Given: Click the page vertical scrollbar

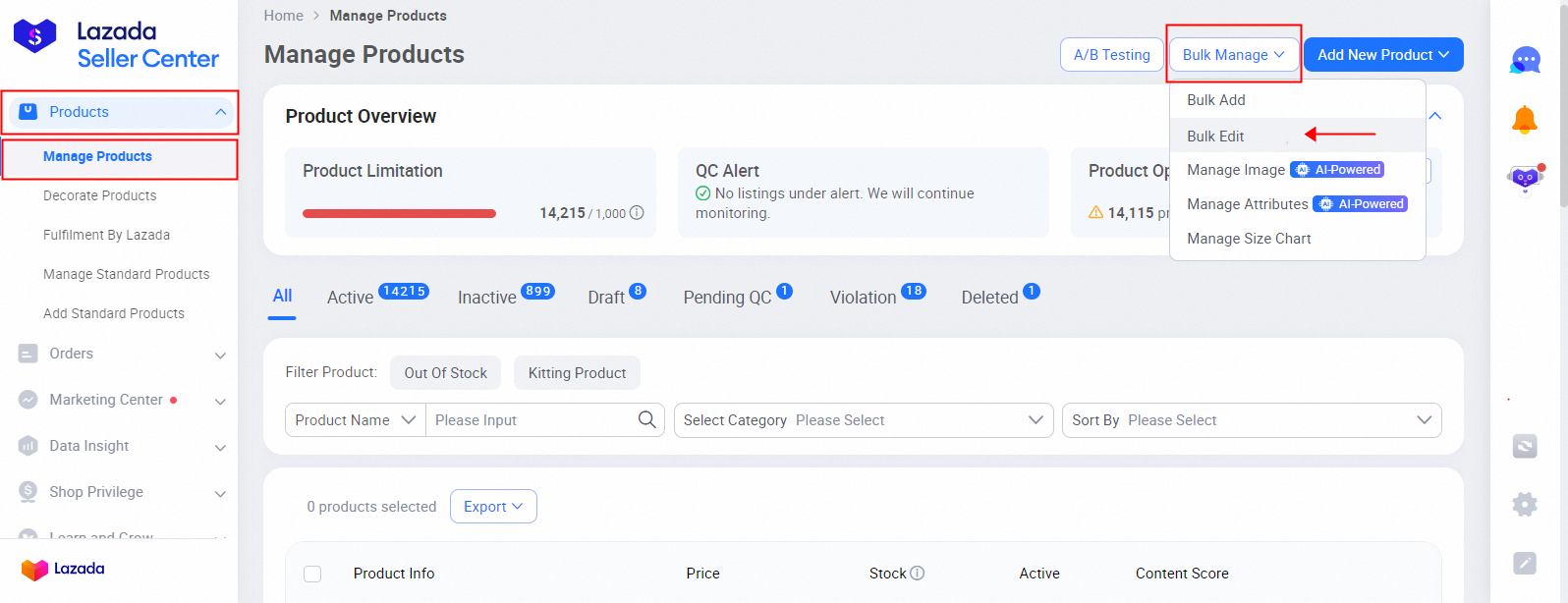Looking at the screenshot, I should [x=1563, y=104].
